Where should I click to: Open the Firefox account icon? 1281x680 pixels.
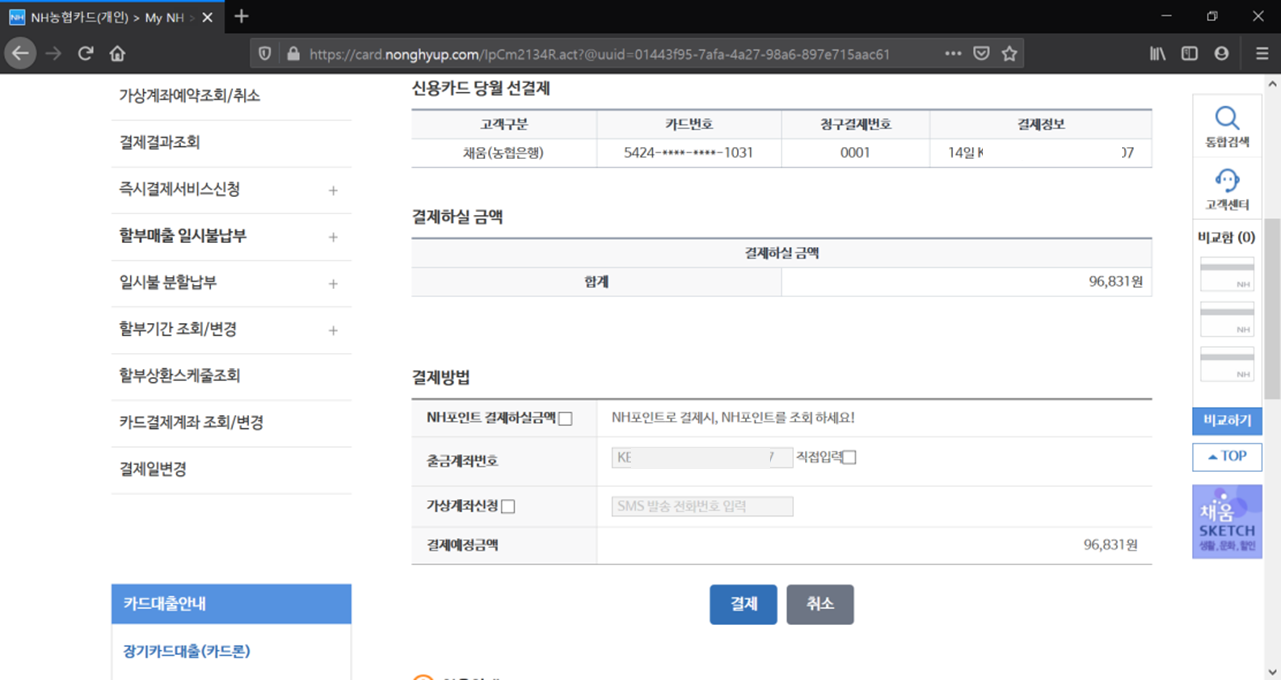click(x=1221, y=54)
